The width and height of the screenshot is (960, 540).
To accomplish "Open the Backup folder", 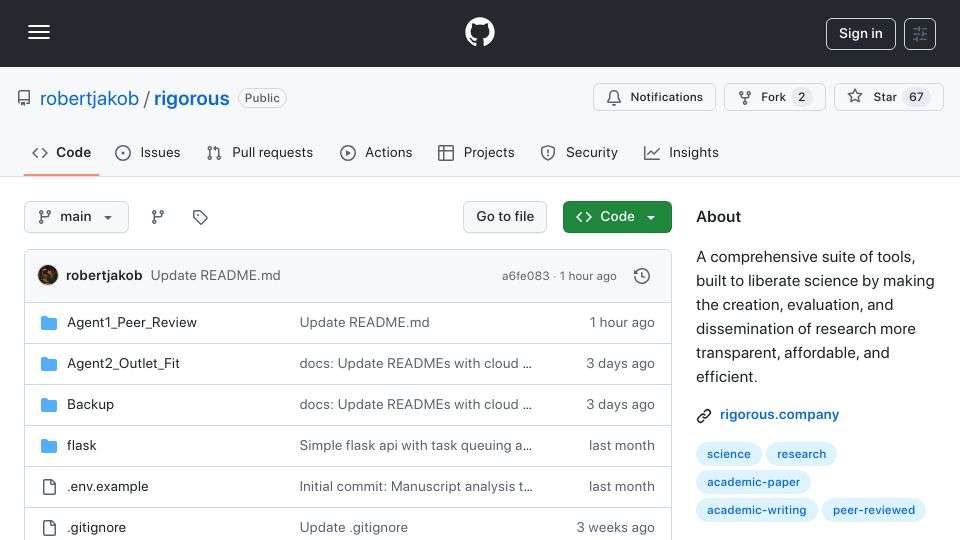I will click(x=91, y=405).
